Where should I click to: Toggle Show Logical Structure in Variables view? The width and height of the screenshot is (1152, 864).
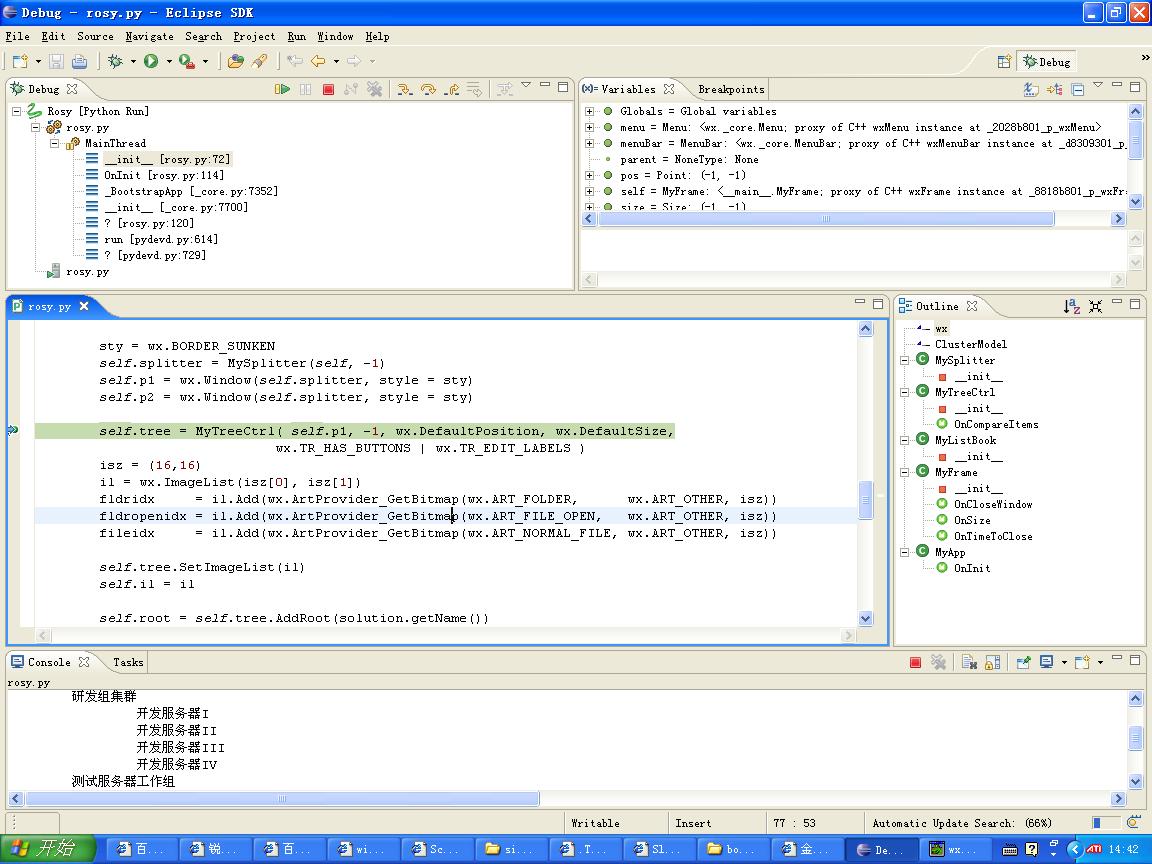pos(1055,89)
